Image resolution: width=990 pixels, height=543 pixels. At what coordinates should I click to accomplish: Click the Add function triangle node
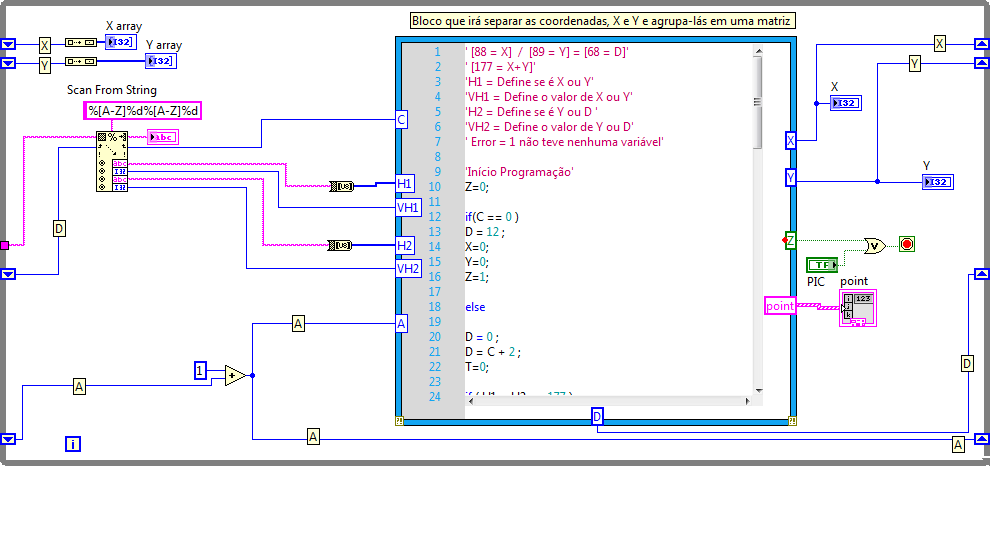tap(235, 376)
